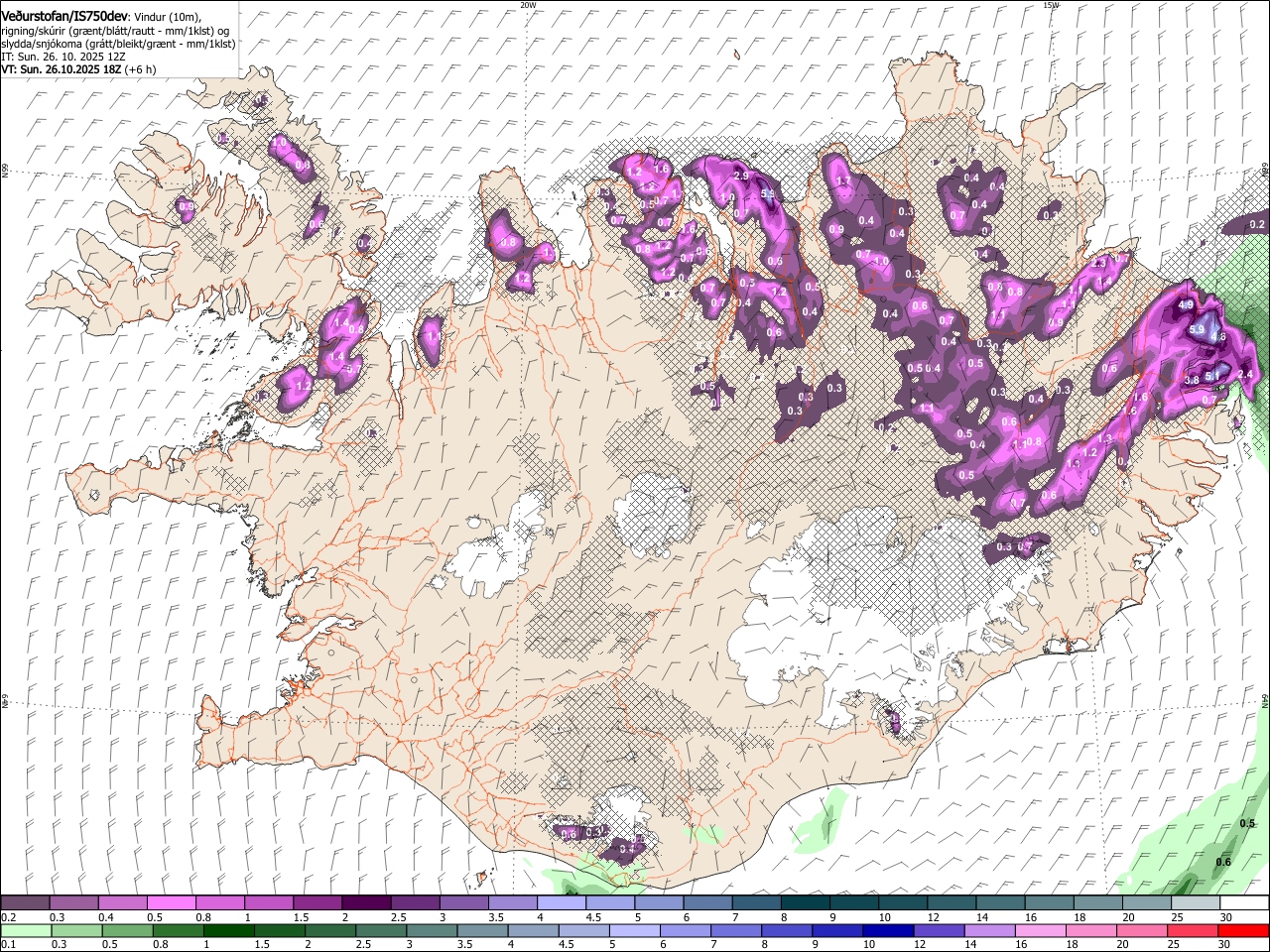Pick the darkest green 1 swatch in the rain scale
Viewport: 1270px width, 952px height.
[x=228, y=931]
